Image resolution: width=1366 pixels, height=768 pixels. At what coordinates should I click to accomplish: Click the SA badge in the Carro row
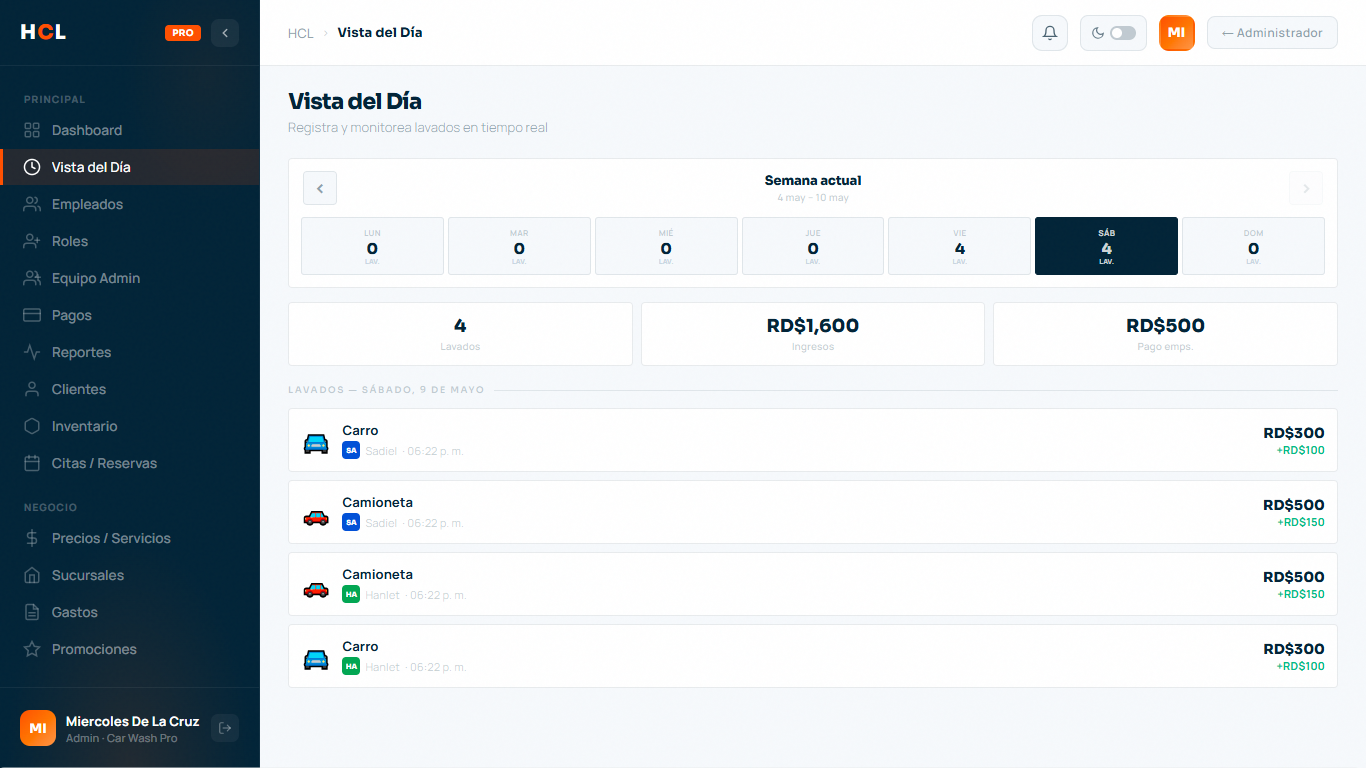click(351, 451)
